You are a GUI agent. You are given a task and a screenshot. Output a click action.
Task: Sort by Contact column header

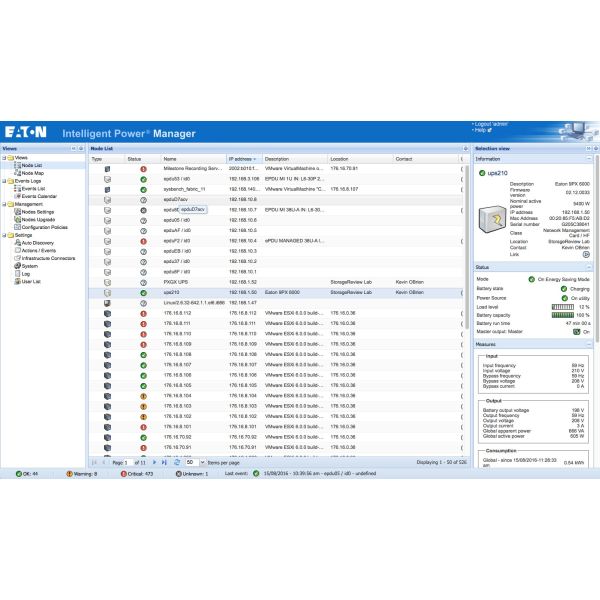tap(425, 159)
